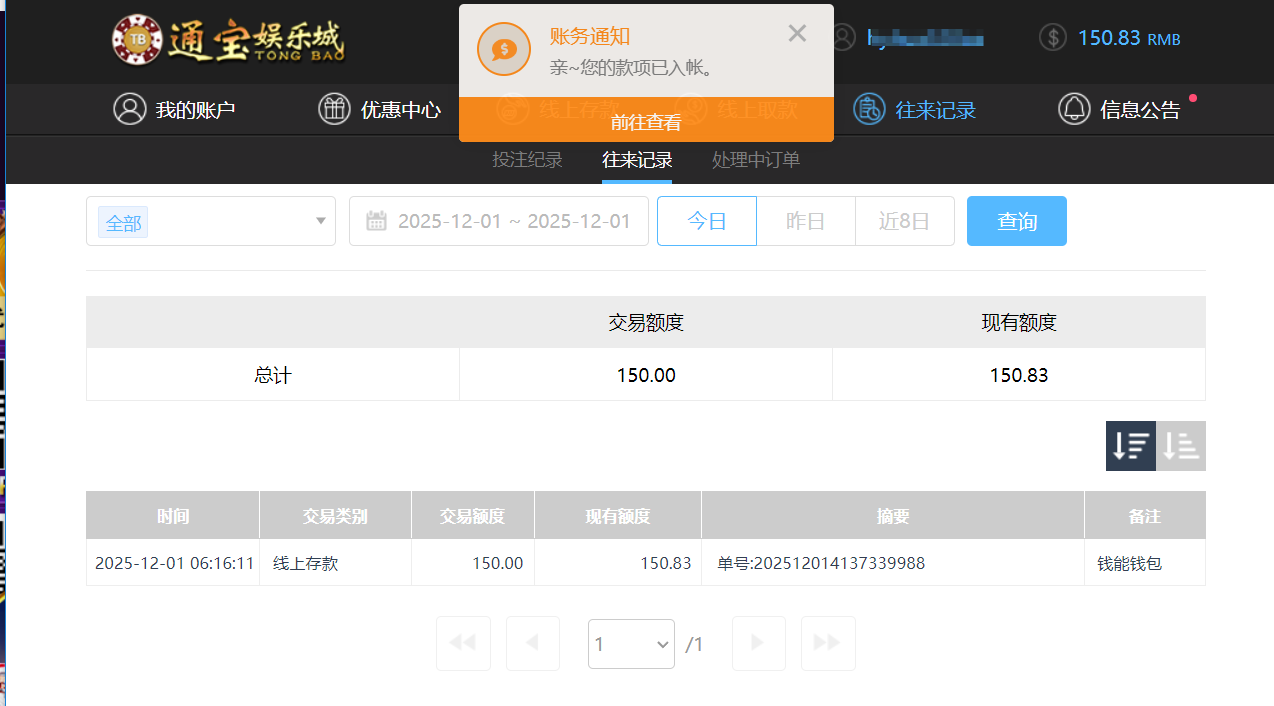Click the 优惠中心 gift icon

pyautogui.click(x=334, y=110)
